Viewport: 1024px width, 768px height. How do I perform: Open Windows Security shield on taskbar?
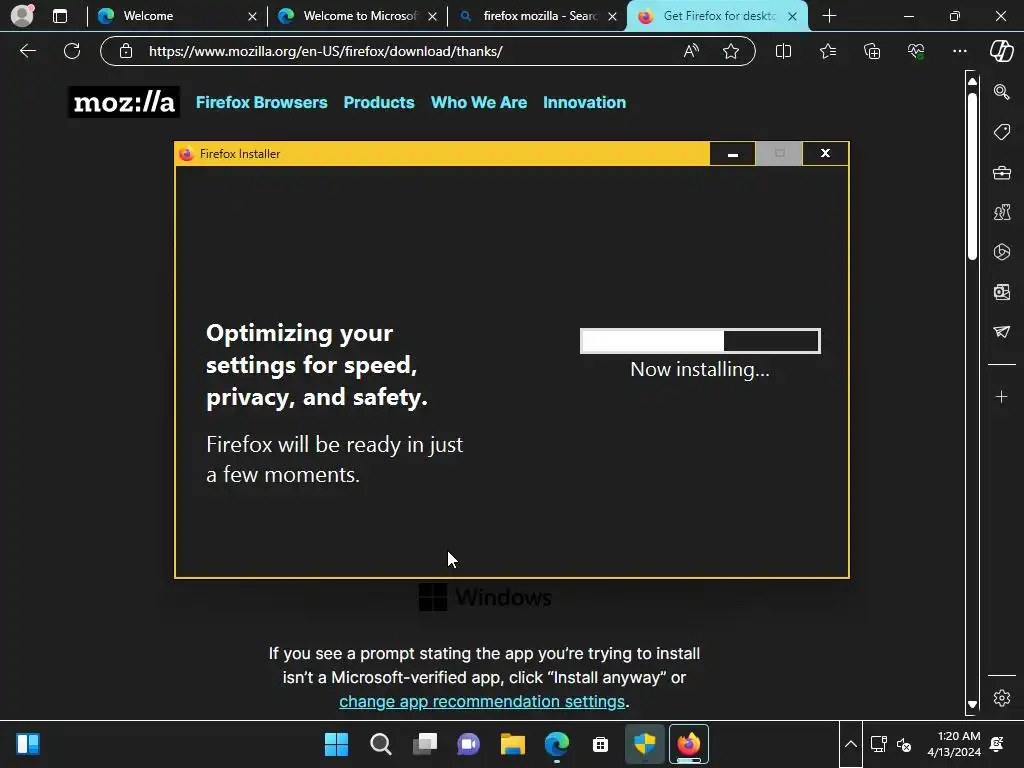(645, 744)
